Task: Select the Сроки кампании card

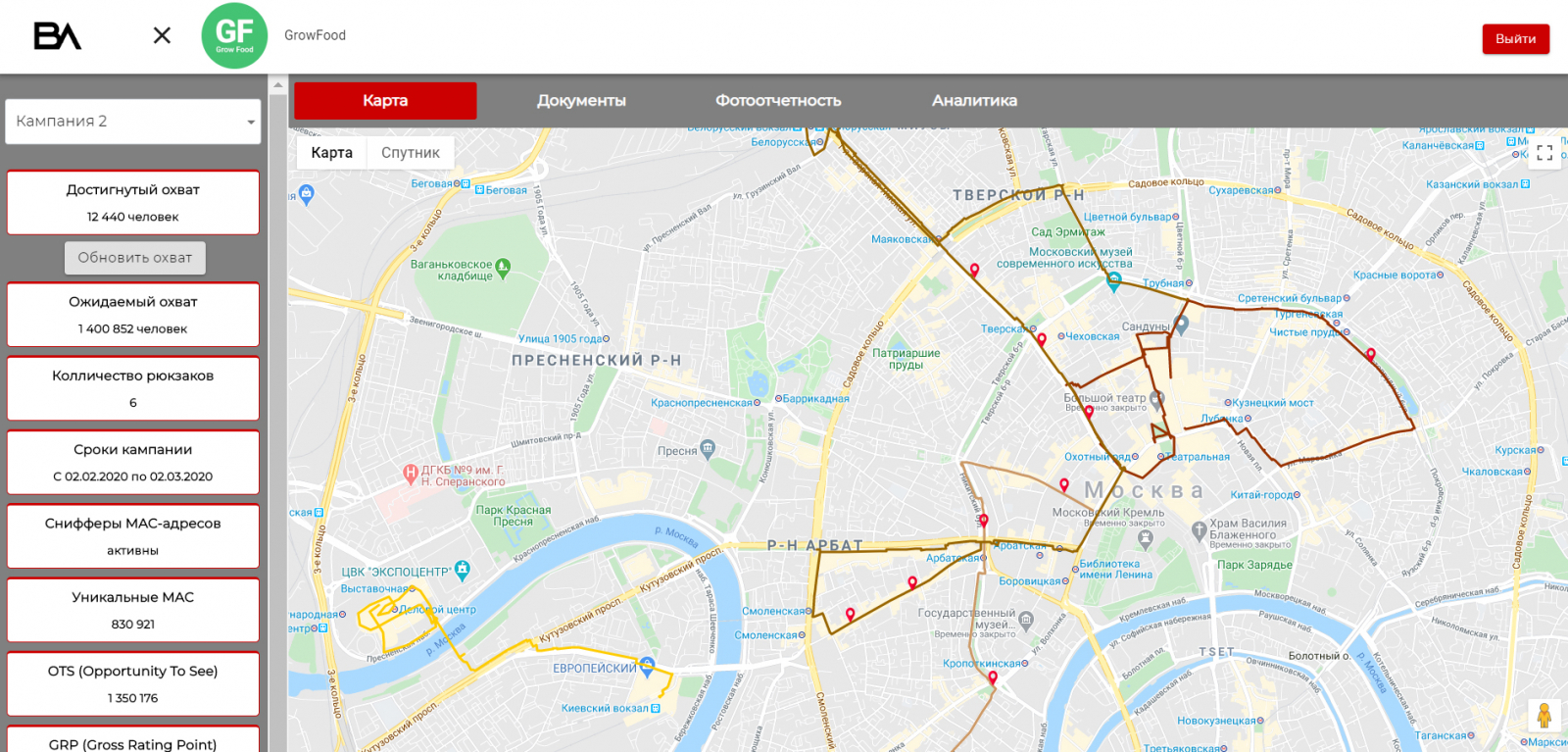Action: [x=133, y=463]
